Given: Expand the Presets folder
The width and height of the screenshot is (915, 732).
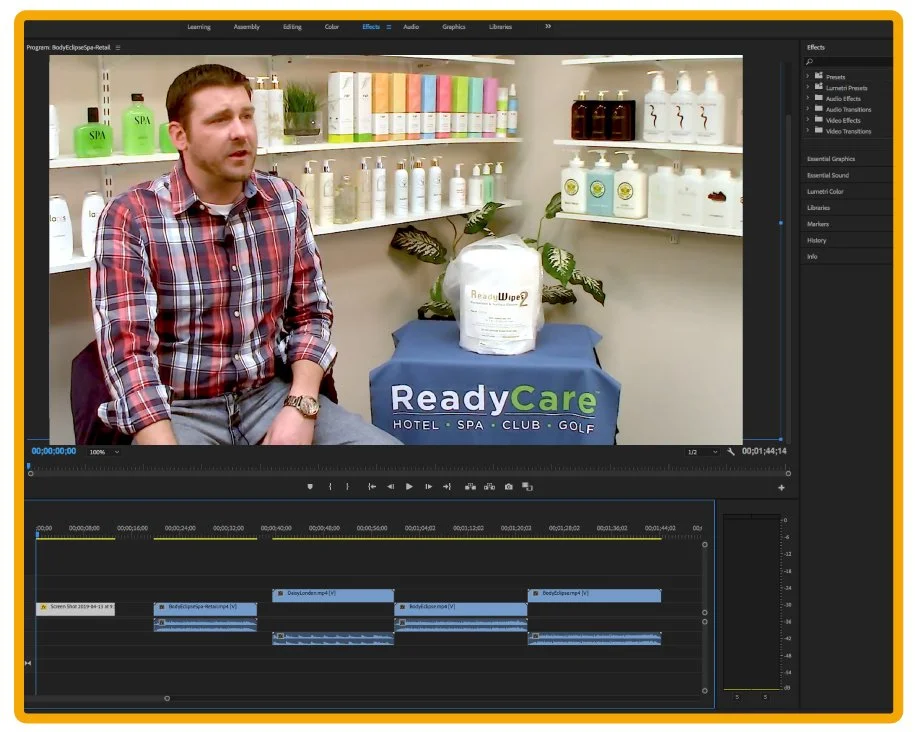Looking at the screenshot, I should coord(808,76).
